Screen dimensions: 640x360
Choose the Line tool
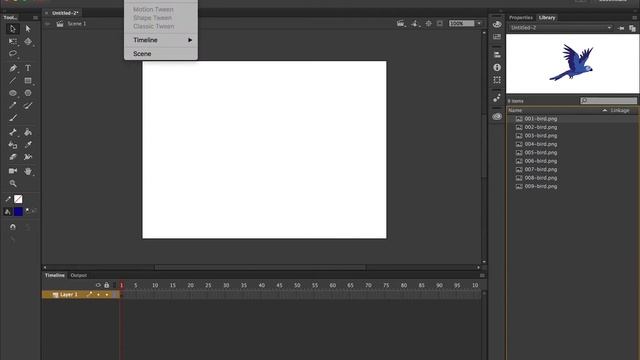(13, 81)
